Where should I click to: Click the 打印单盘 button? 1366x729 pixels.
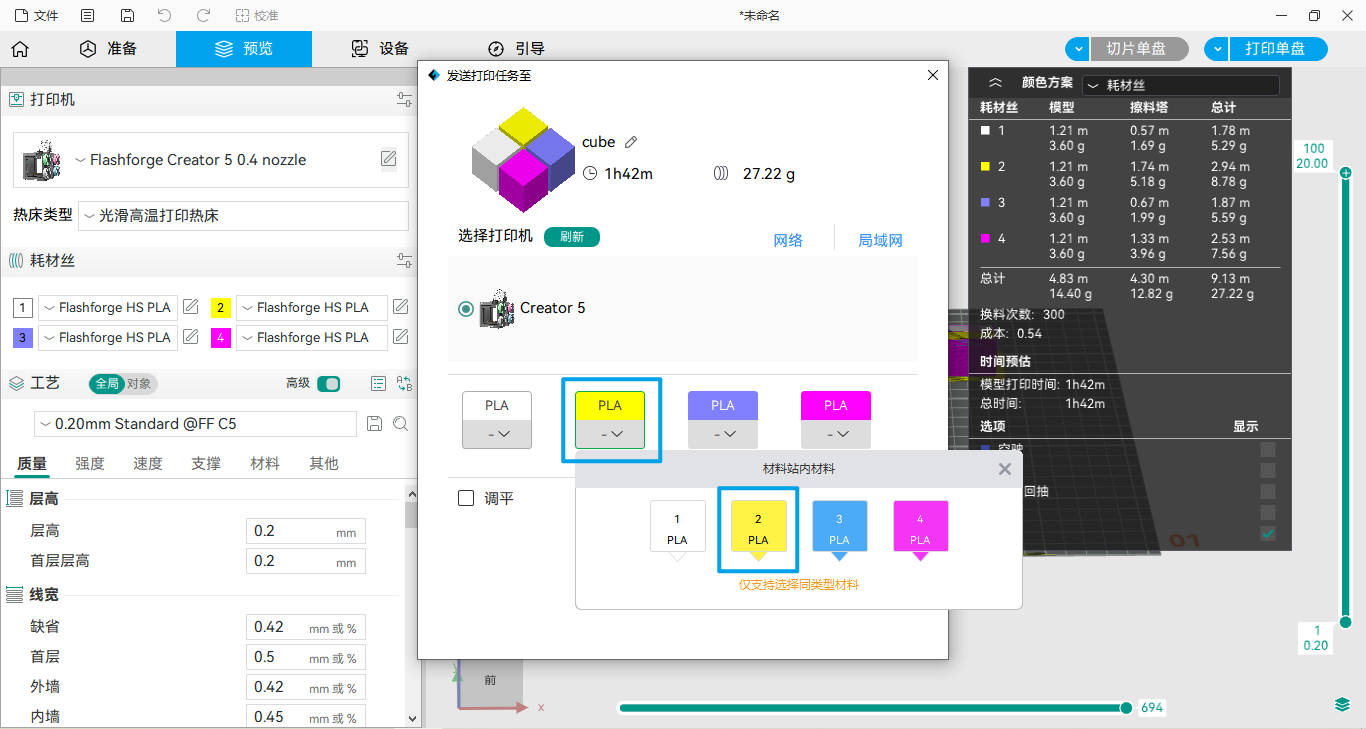[1278, 49]
